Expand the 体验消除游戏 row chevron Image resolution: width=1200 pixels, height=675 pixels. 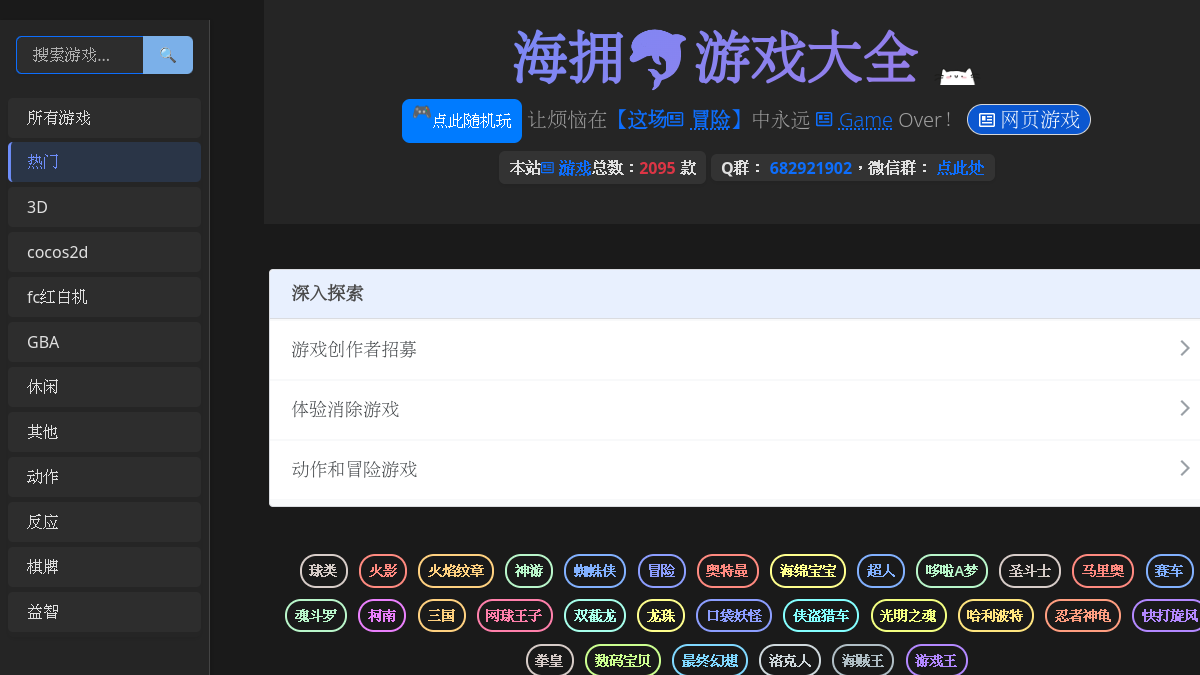click(x=1185, y=408)
